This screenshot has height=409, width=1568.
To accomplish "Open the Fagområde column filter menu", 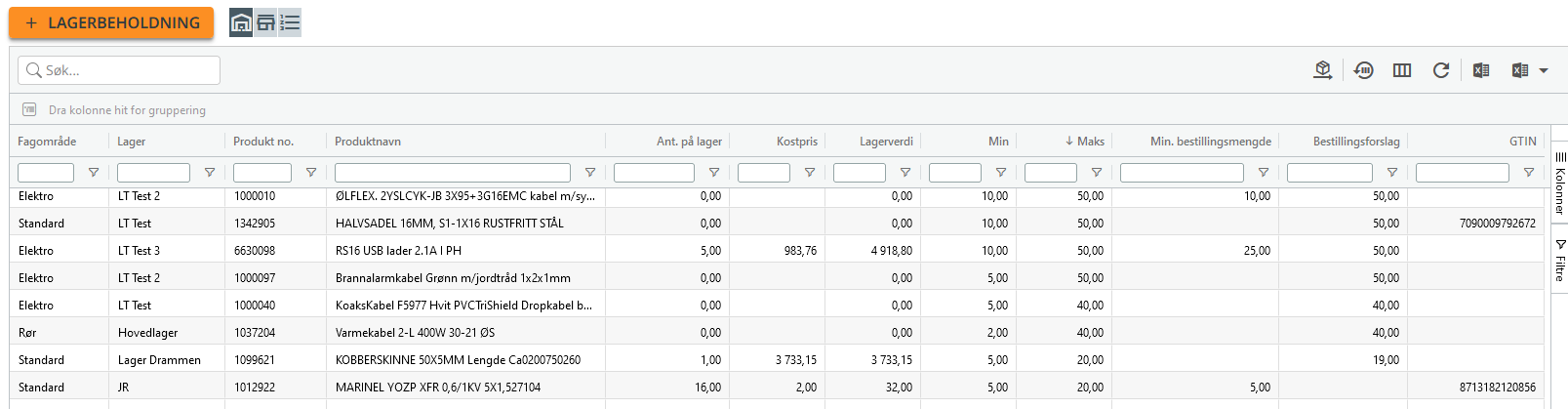I will [x=94, y=173].
